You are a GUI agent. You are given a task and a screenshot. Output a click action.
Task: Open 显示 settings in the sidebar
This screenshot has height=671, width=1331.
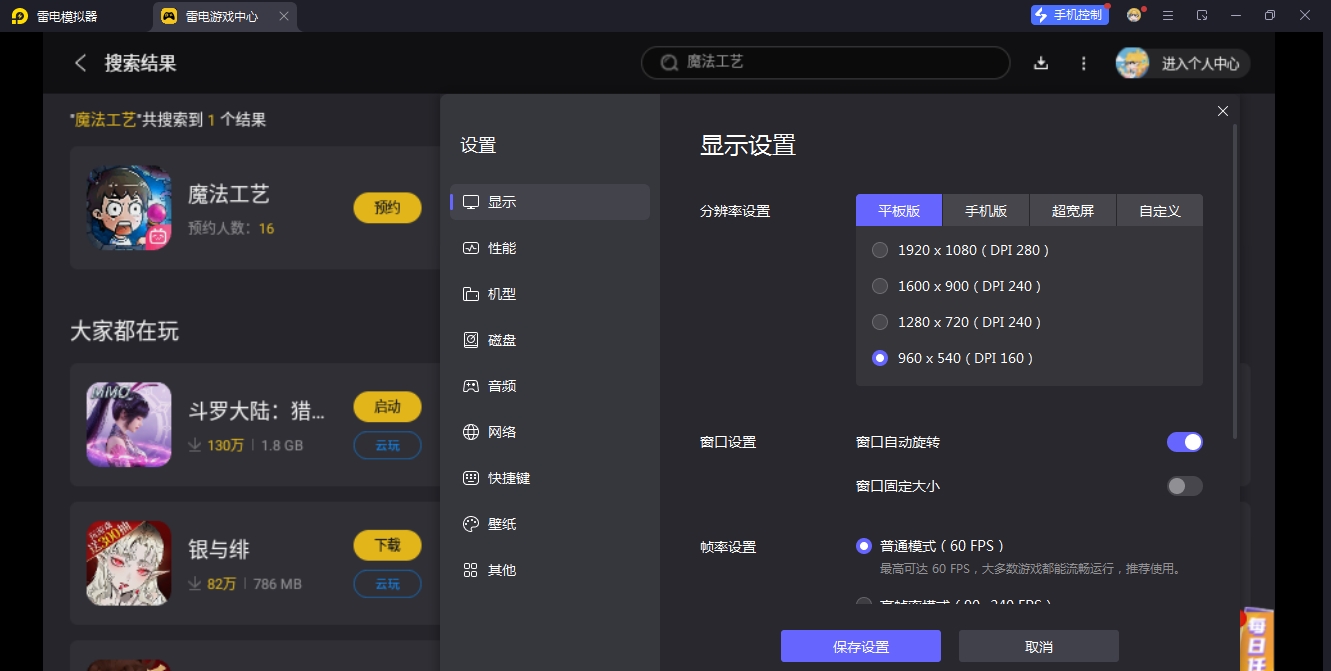click(550, 202)
